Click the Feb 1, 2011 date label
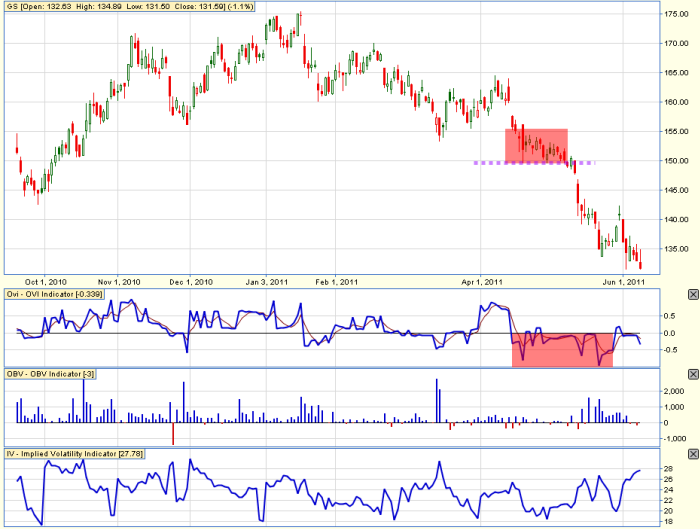Screen dimensions: 700x529 click(x=337, y=282)
